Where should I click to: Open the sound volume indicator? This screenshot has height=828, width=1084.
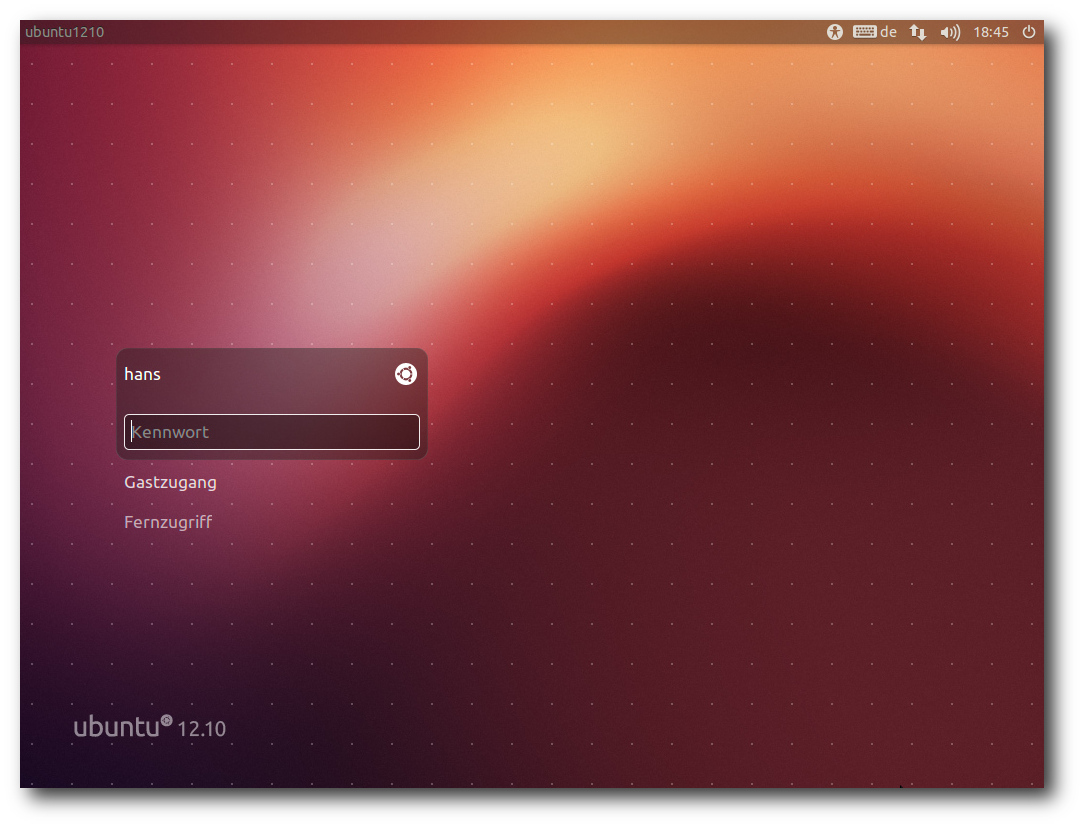950,32
